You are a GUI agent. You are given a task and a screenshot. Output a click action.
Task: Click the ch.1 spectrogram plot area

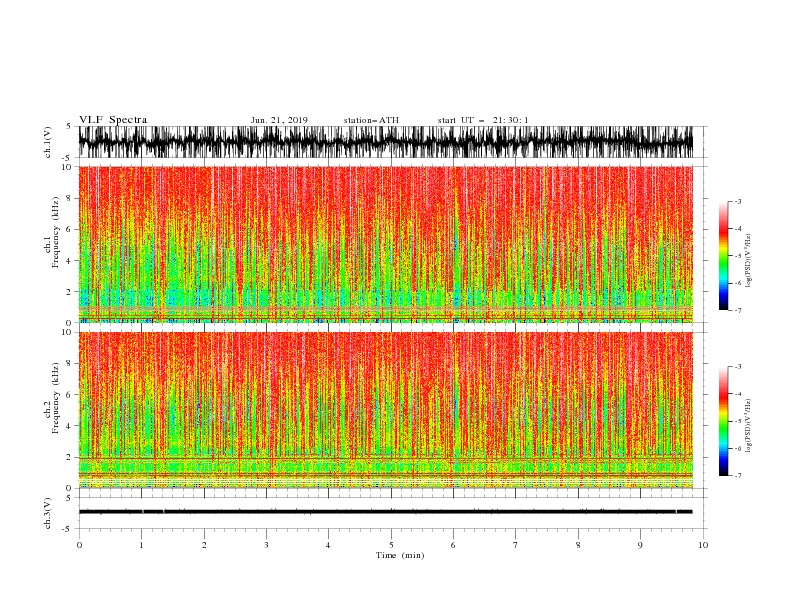pos(386,244)
